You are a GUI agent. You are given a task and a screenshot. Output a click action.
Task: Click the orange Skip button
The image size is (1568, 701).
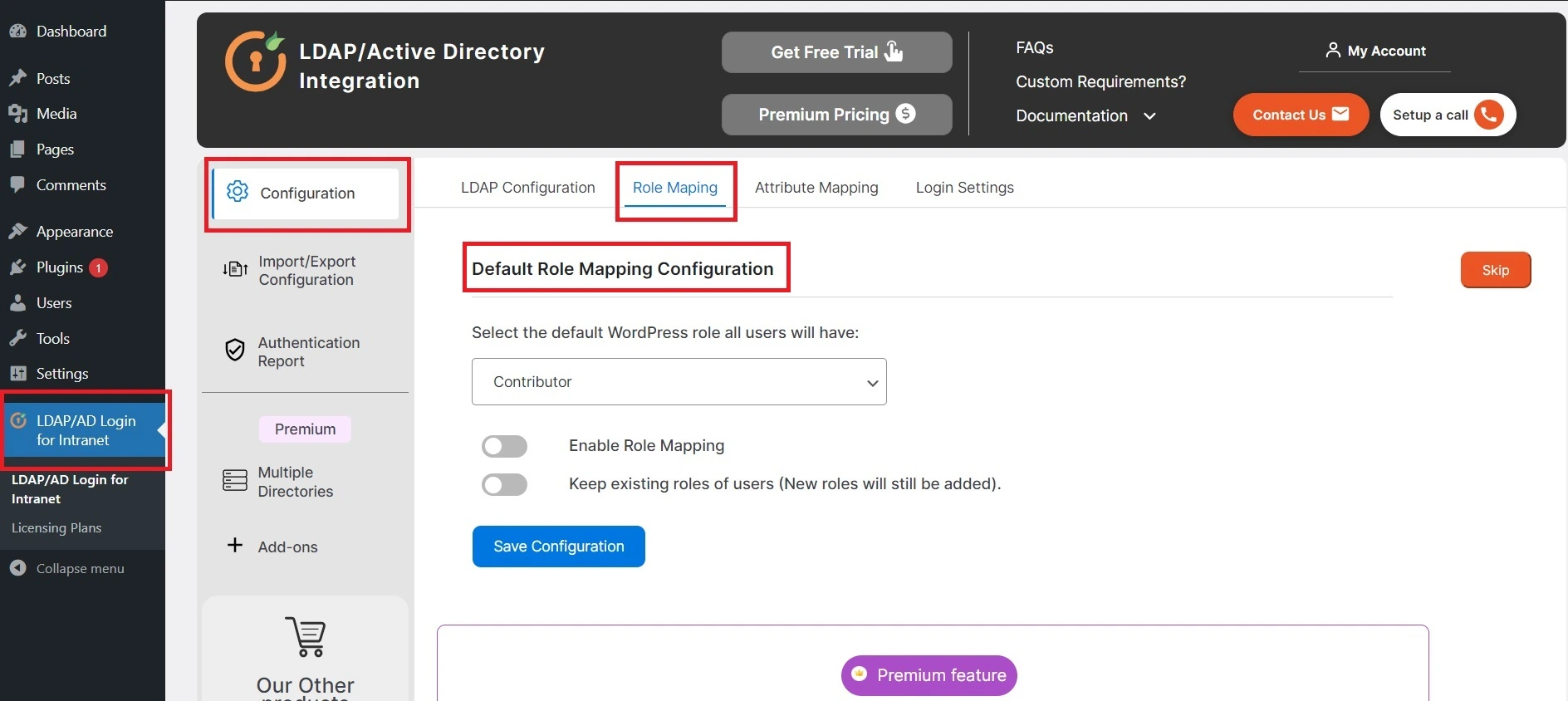click(x=1496, y=270)
